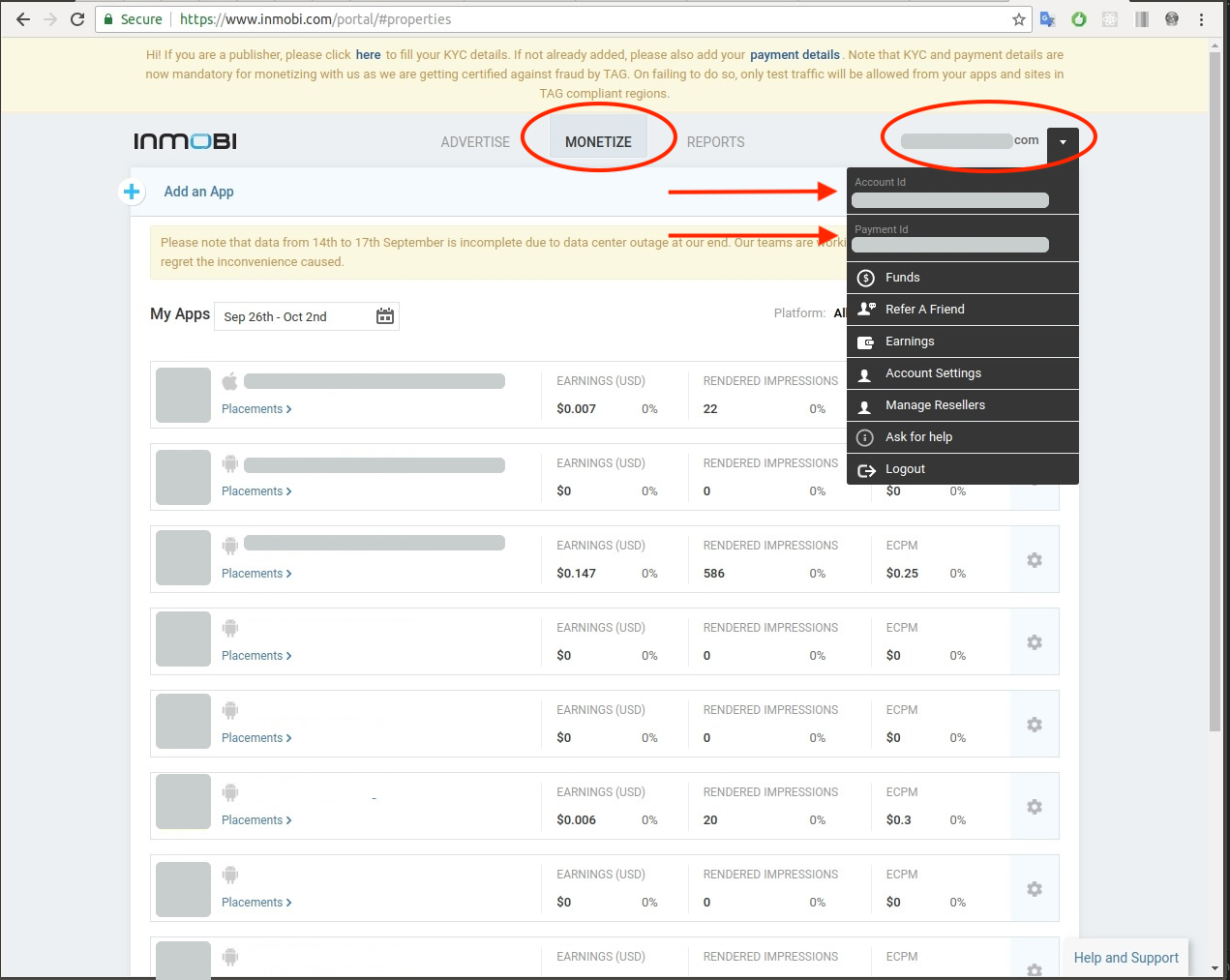Reload the page in browser
1230x980 pixels.
(x=77, y=19)
